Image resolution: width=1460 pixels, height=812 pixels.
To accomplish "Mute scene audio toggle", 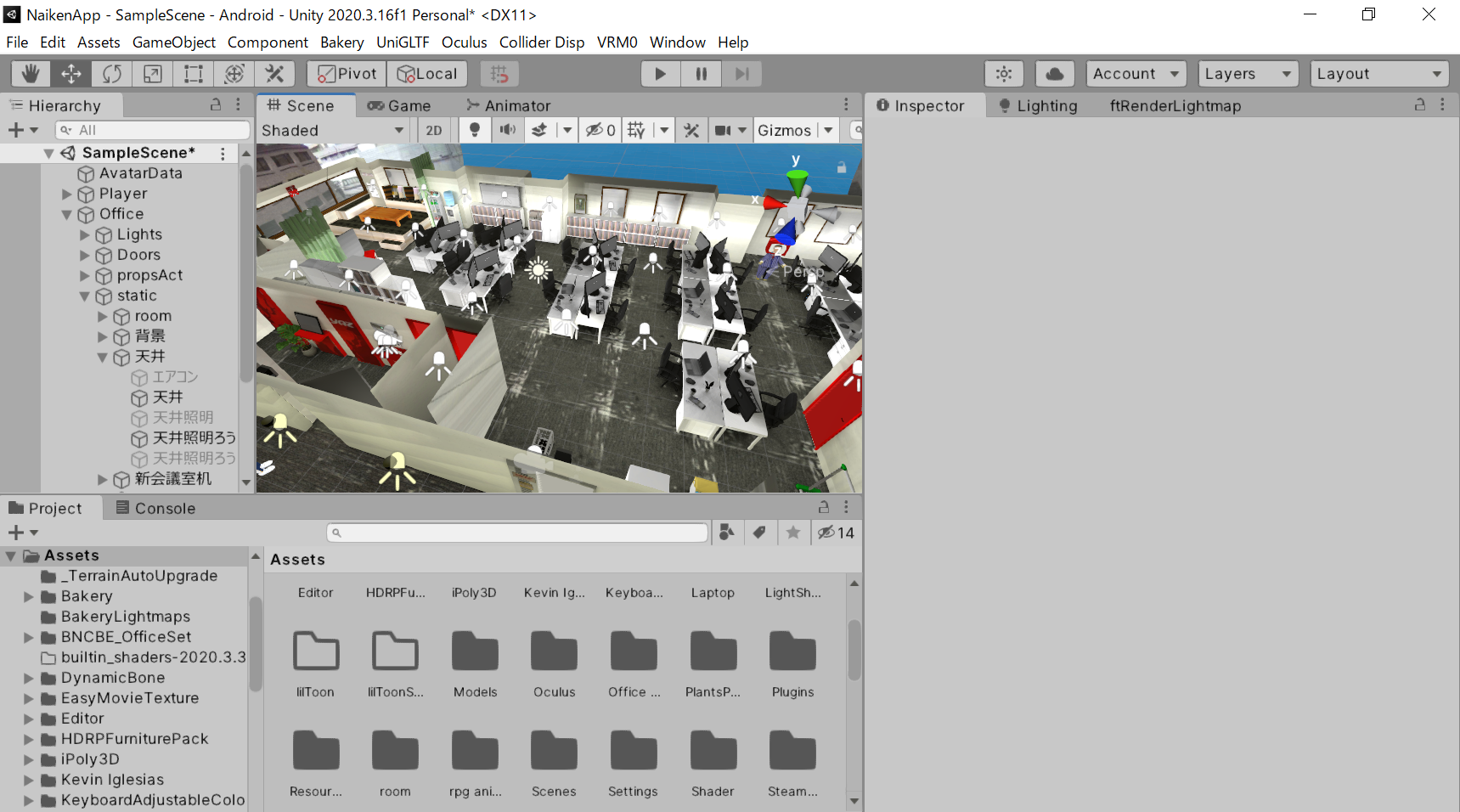I will coord(507,130).
